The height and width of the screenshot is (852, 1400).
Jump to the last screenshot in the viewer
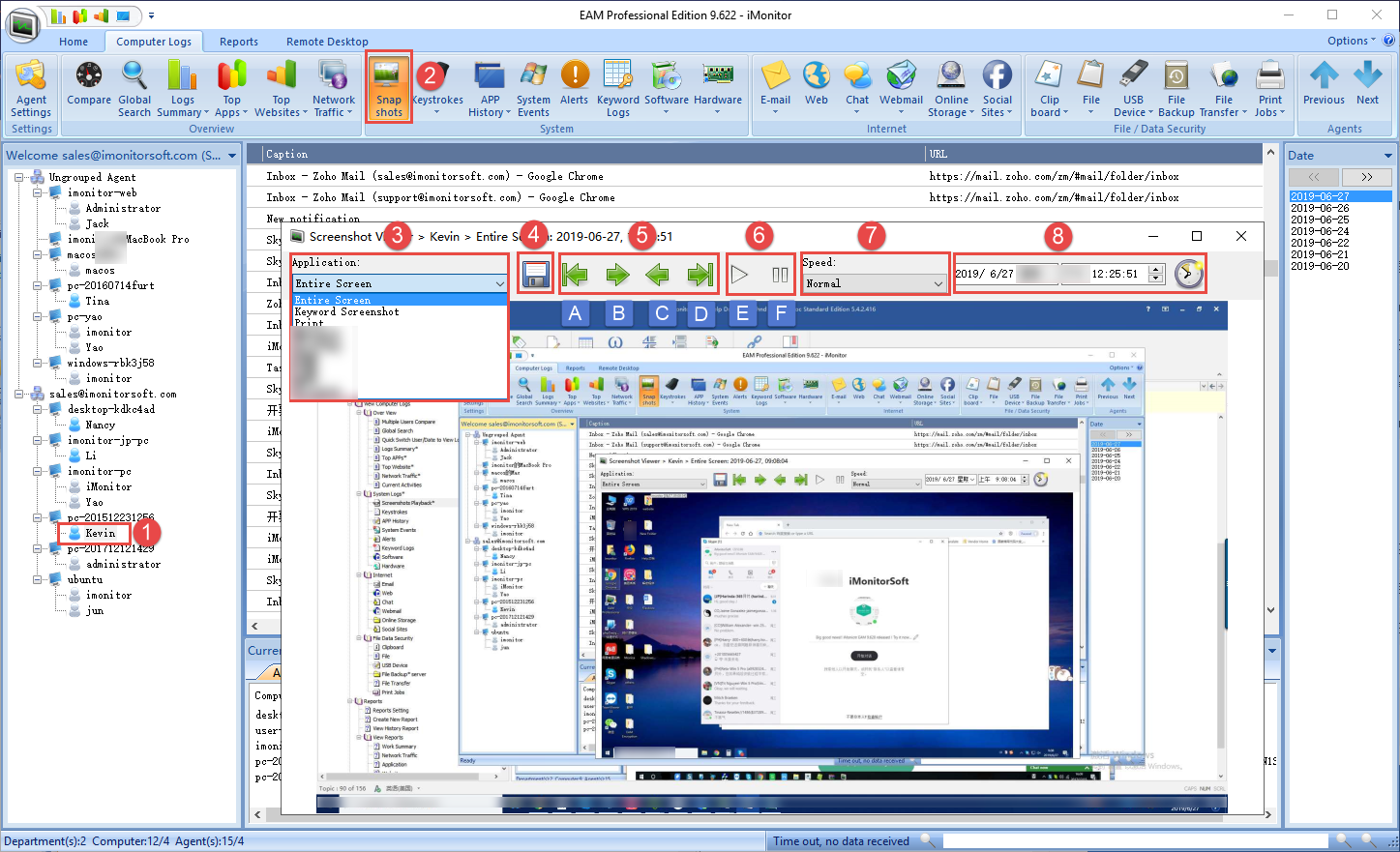click(x=699, y=275)
